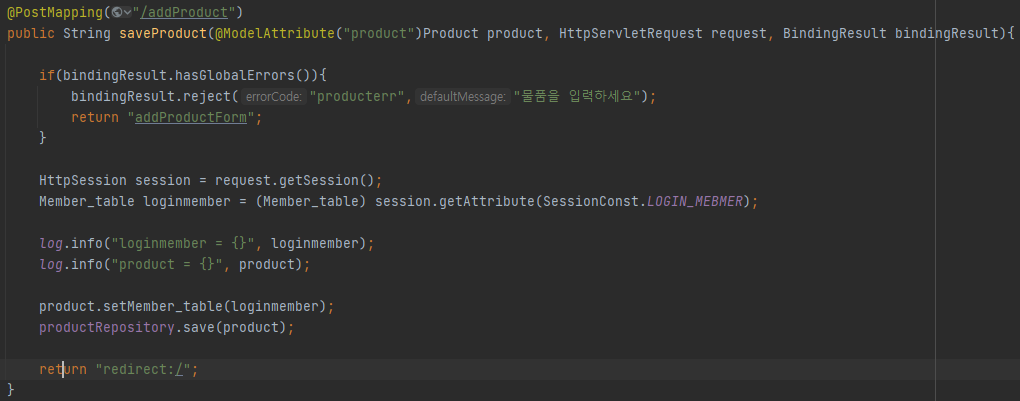Click the defaultMessage: inlay hint
The height and width of the screenshot is (401, 1020).
tap(463, 97)
